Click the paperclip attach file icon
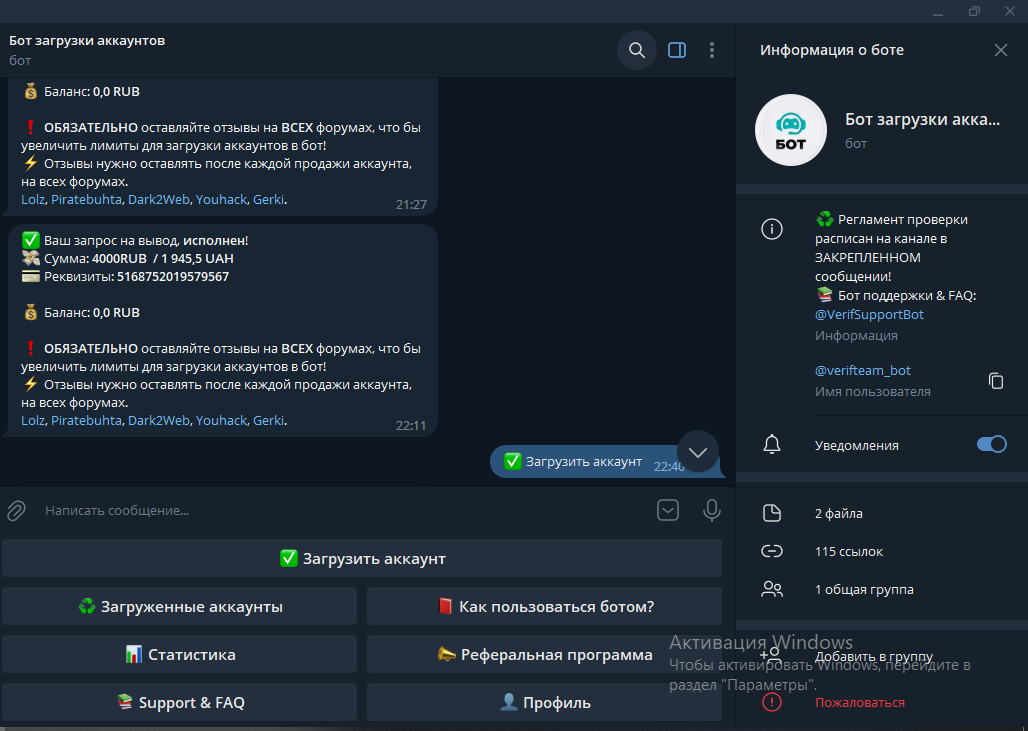This screenshot has width=1028, height=731. click(x=16, y=511)
